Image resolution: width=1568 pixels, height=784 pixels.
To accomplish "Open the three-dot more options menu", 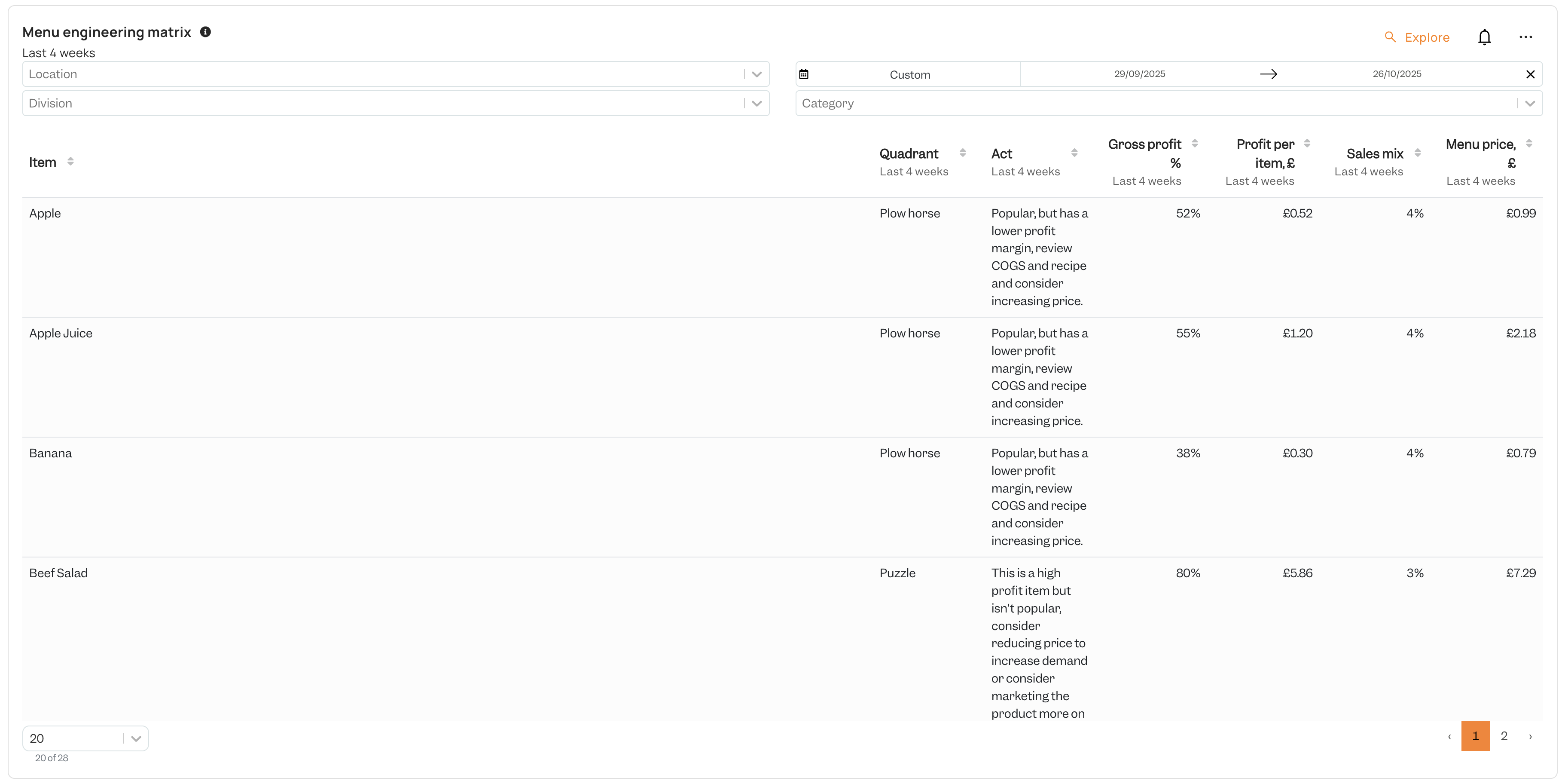I will point(1525,37).
